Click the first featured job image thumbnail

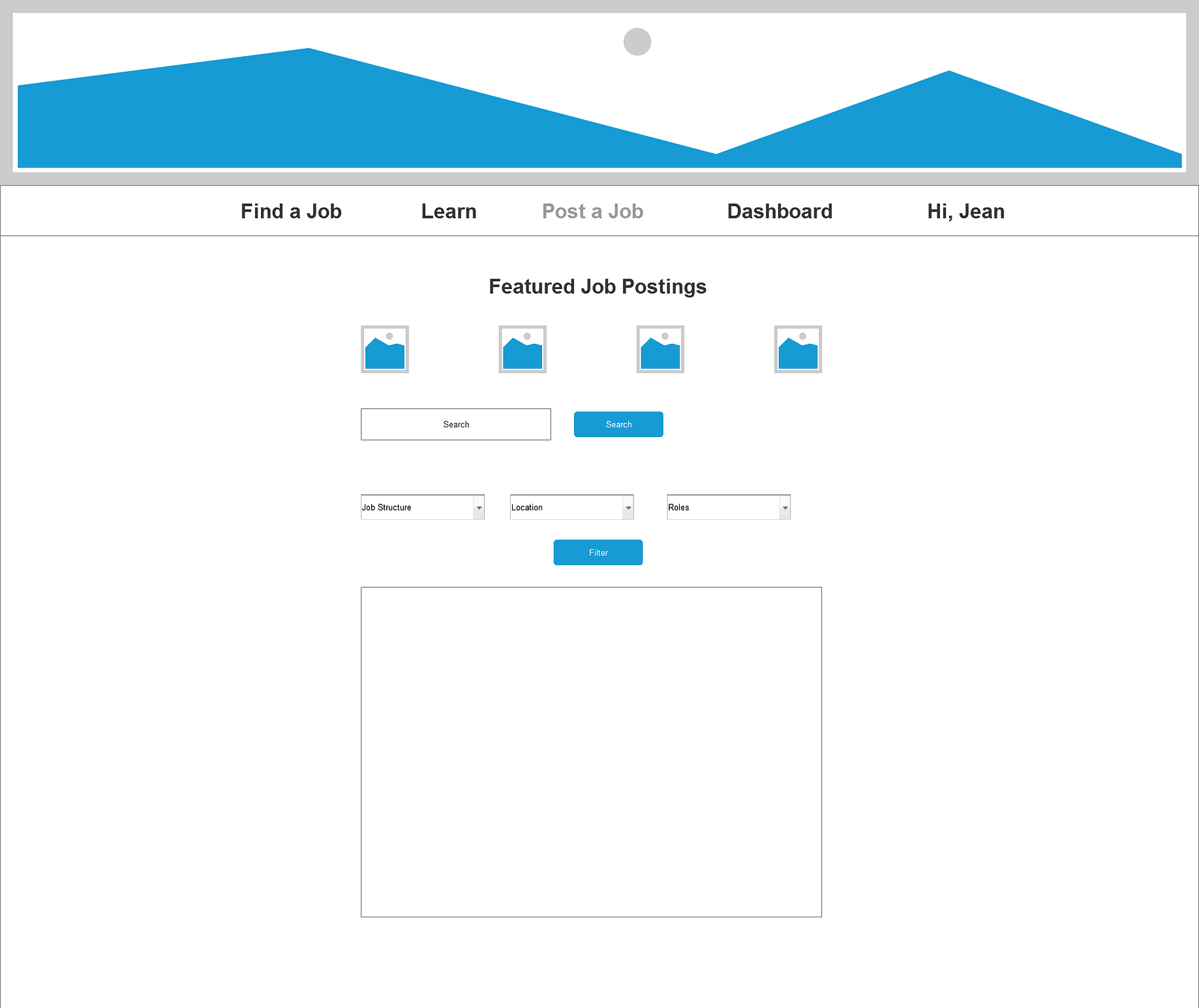pos(385,349)
